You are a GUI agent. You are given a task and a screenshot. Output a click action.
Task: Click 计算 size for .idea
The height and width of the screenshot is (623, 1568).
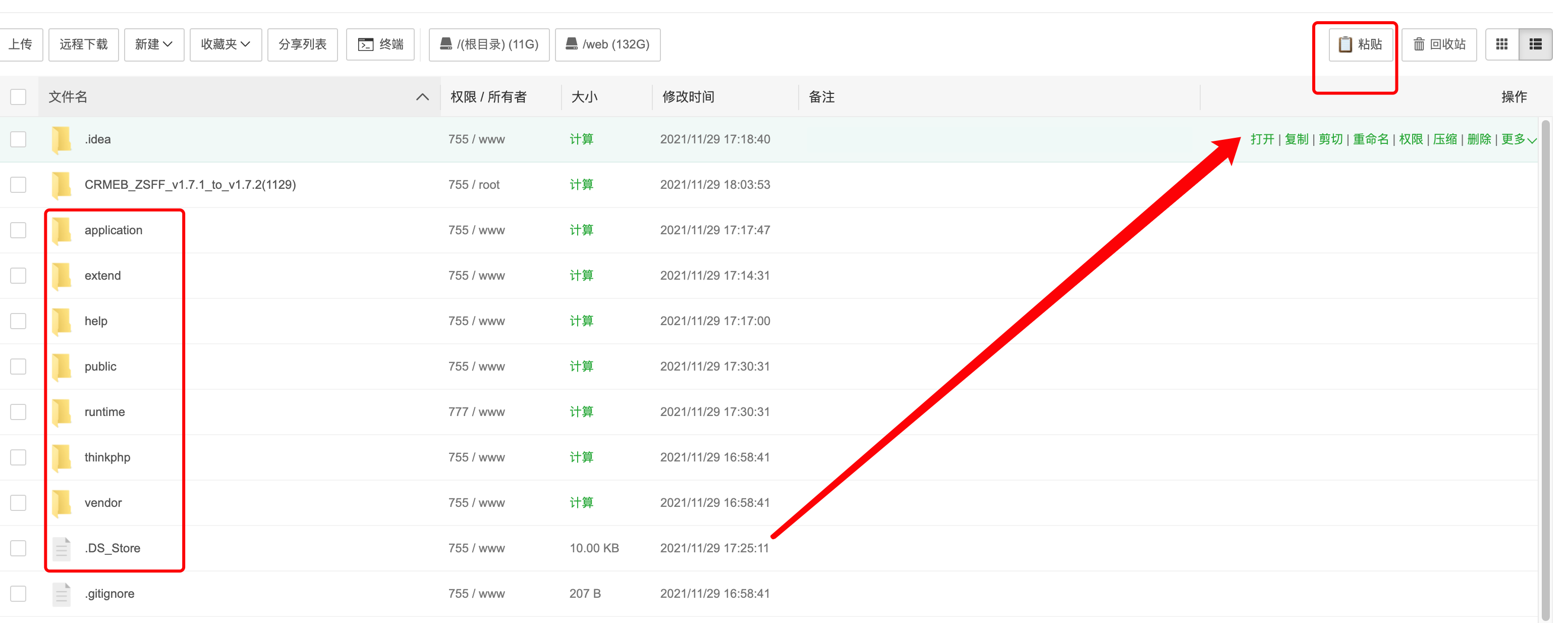coord(581,139)
